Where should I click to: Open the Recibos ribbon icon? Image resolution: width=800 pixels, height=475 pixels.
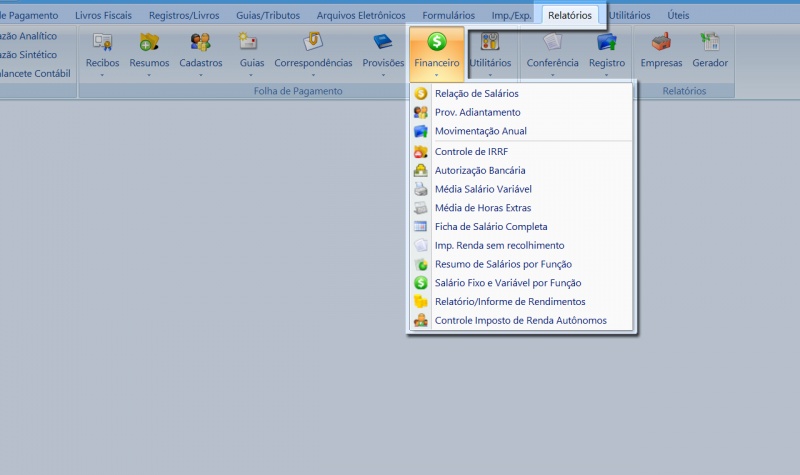[102, 43]
